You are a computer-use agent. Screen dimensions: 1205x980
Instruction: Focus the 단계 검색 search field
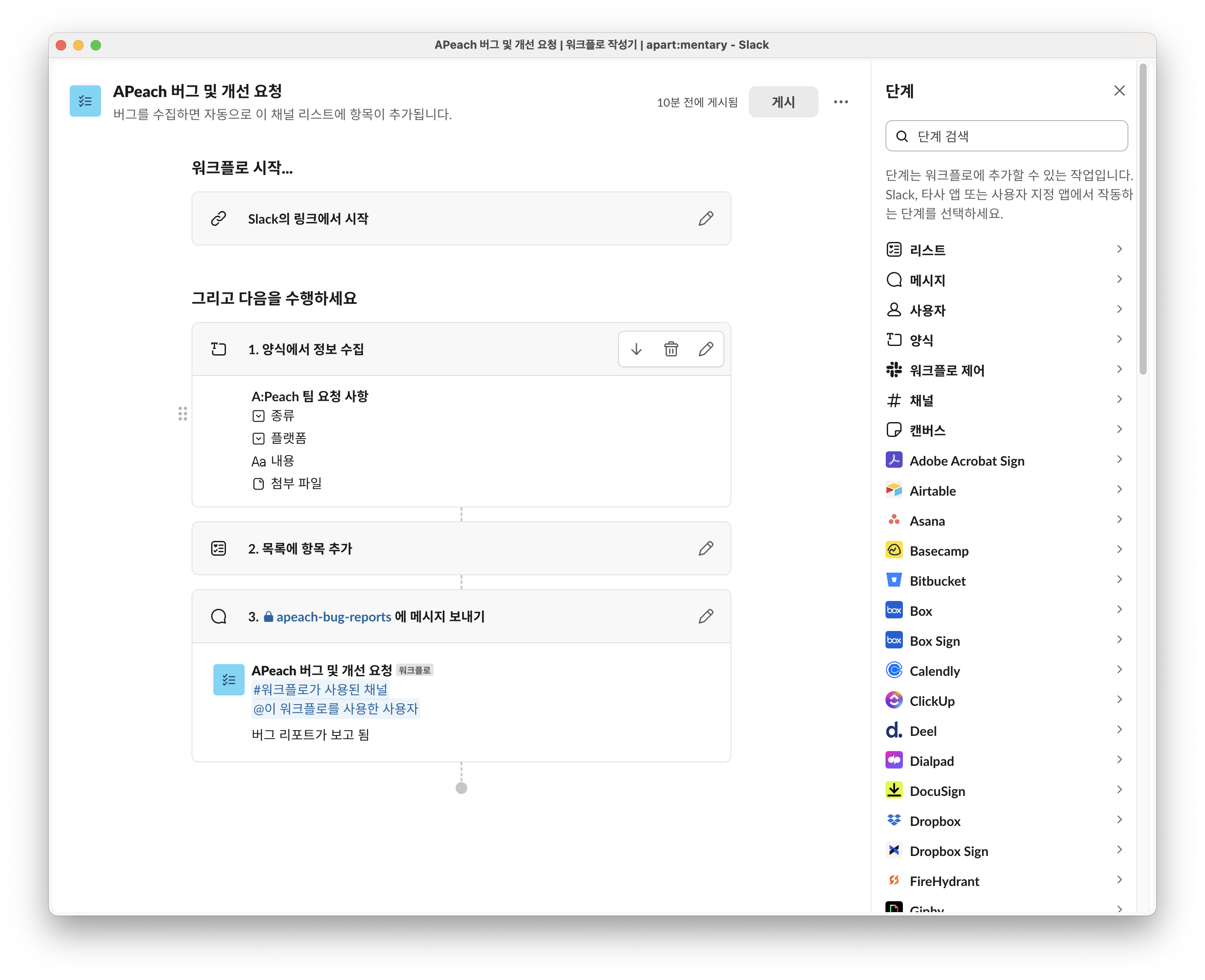point(1006,136)
